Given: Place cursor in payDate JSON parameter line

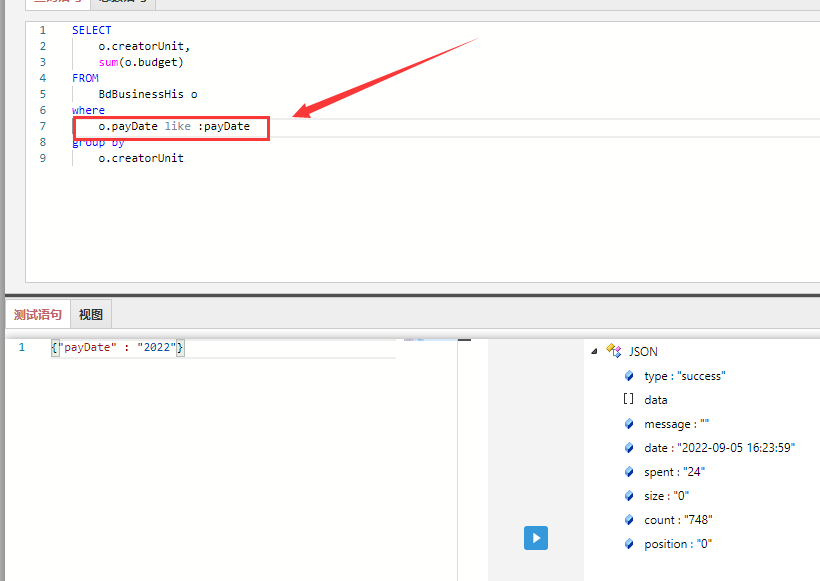Looking at the screenshot, I should pyautogui.click(x=118, y=348).
